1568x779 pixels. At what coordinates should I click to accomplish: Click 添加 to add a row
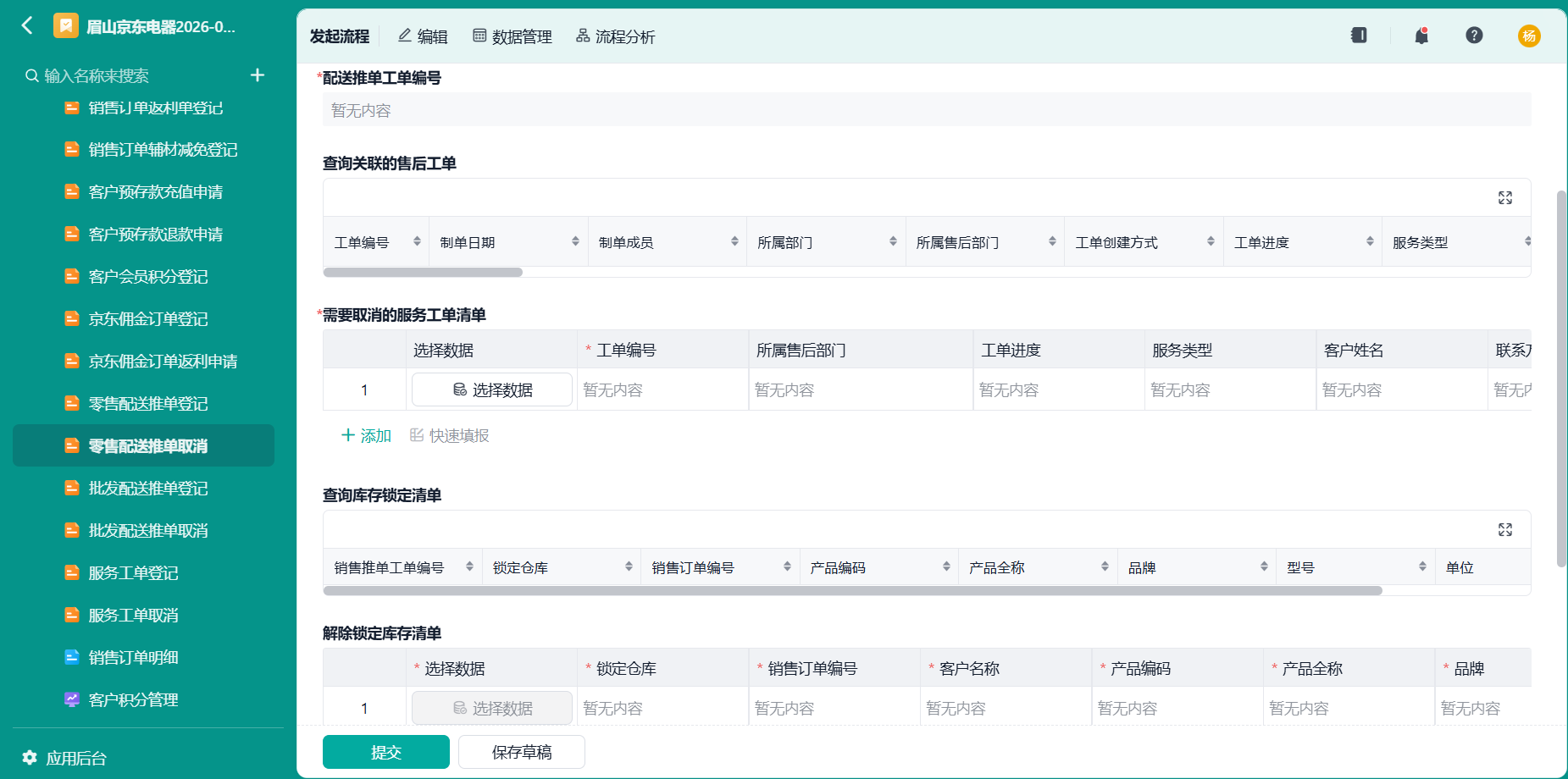tap(366, 435)
